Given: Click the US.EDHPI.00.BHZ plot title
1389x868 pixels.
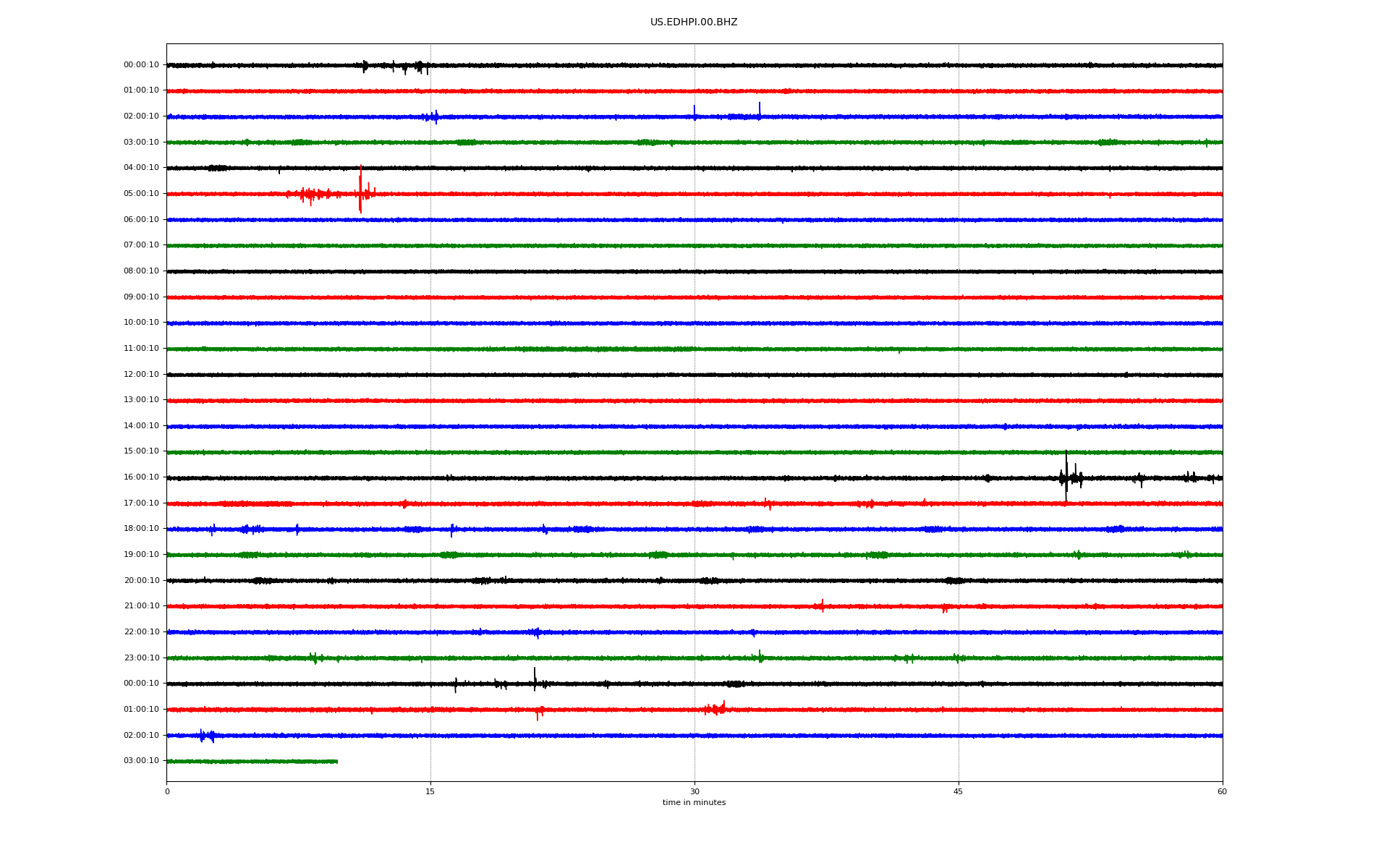Looking at the screenshot, I should [693, 22].
